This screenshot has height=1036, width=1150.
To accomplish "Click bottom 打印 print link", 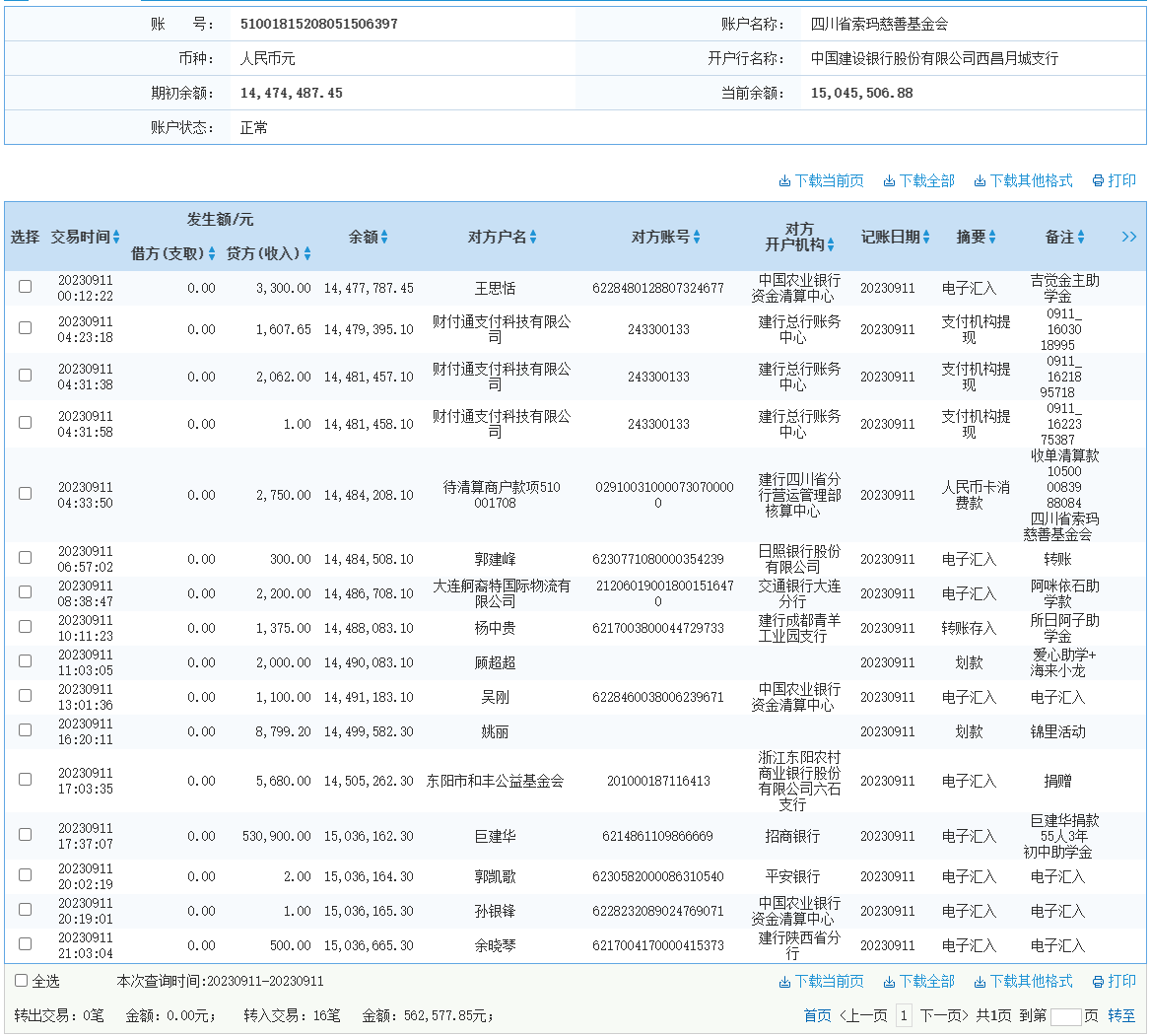I will (1115, 981).
